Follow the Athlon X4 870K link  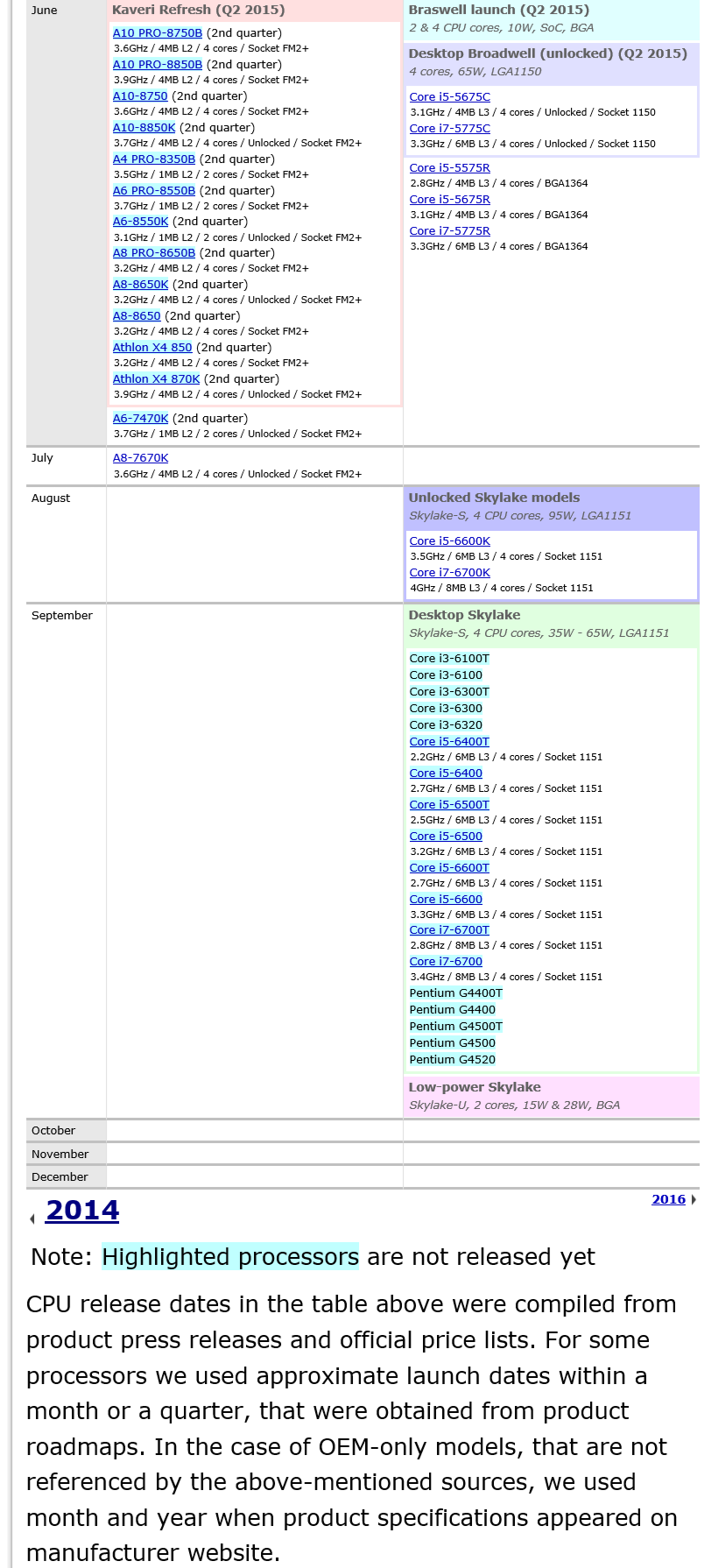point(157,379)
